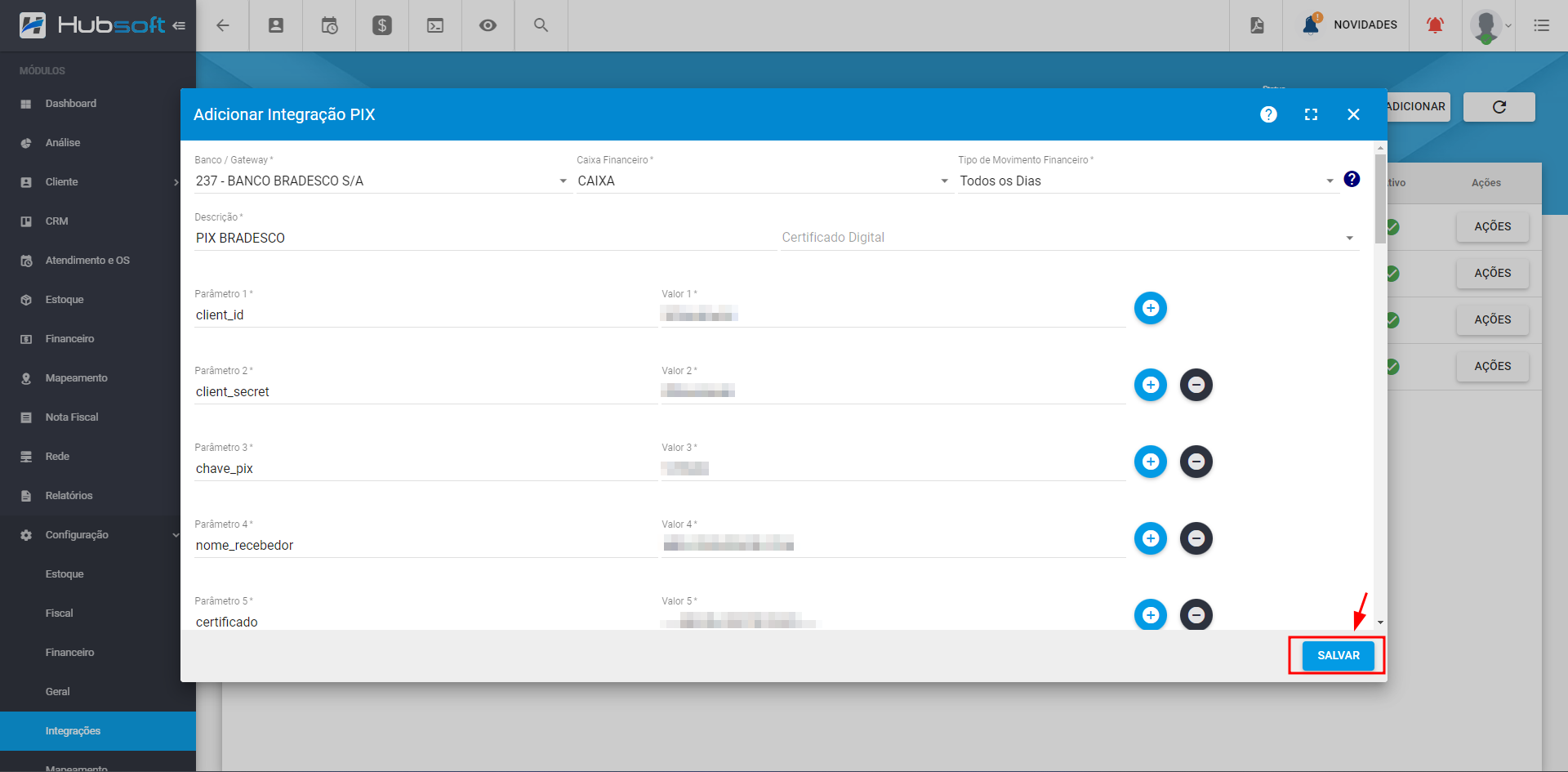Open help for Tipo de Movimento Financeiro
1568x772 pixels.
(x=1352, y=179)
